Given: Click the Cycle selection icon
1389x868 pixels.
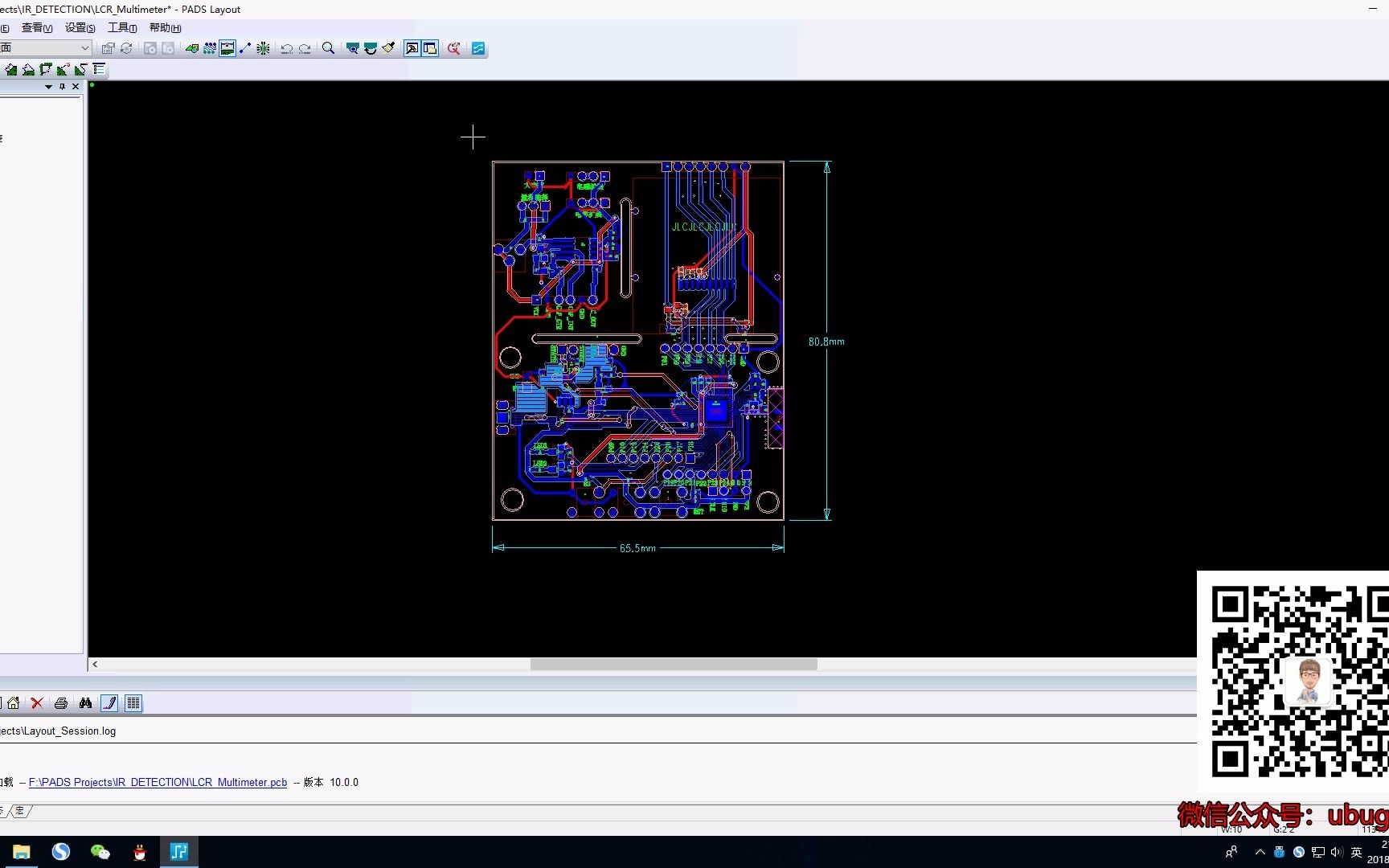Looking at the screenshot, I should pyautogui.click(x=126, y=48).
